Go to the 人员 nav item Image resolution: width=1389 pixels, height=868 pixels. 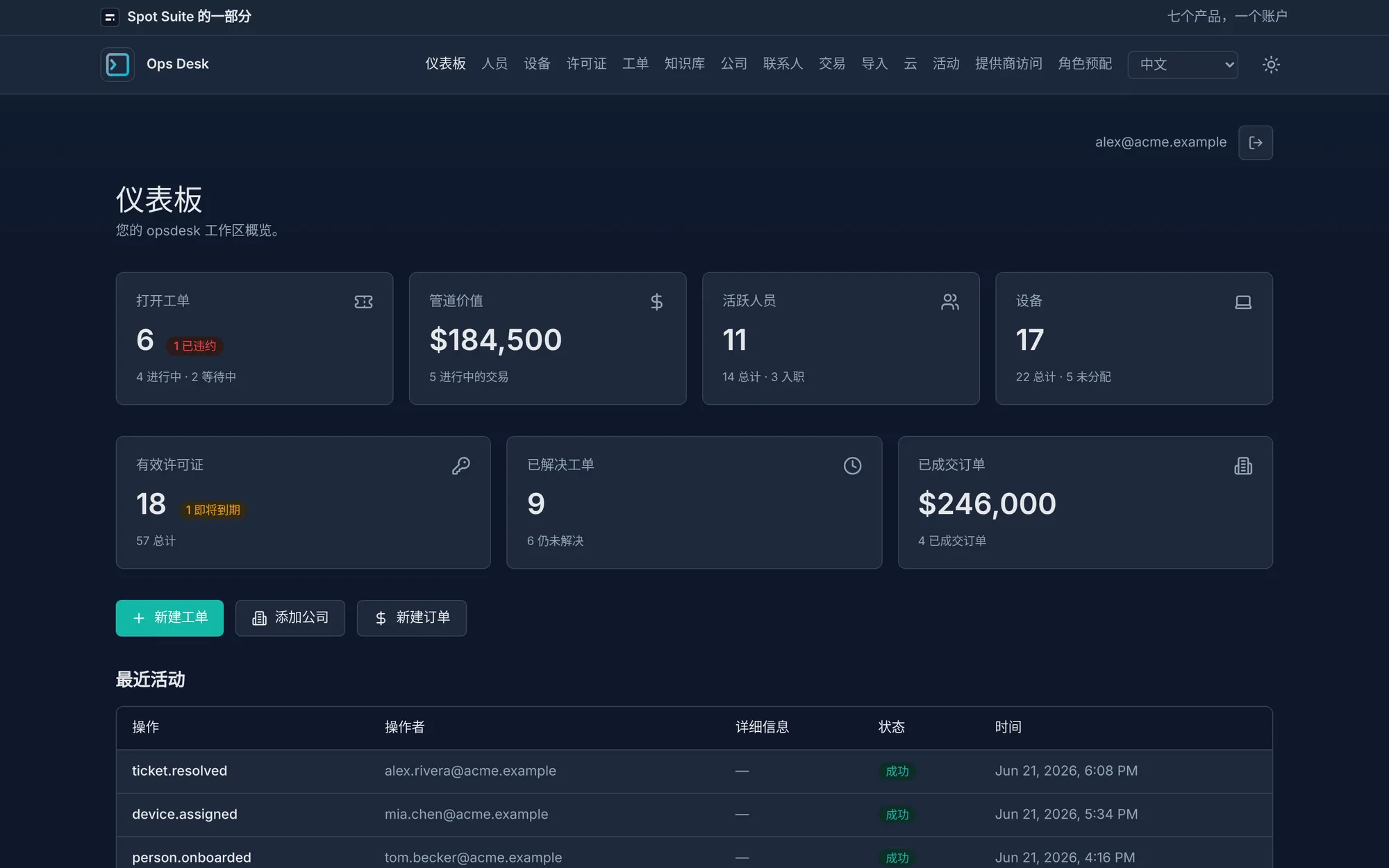pyautogui.click(x=494, y=64)
